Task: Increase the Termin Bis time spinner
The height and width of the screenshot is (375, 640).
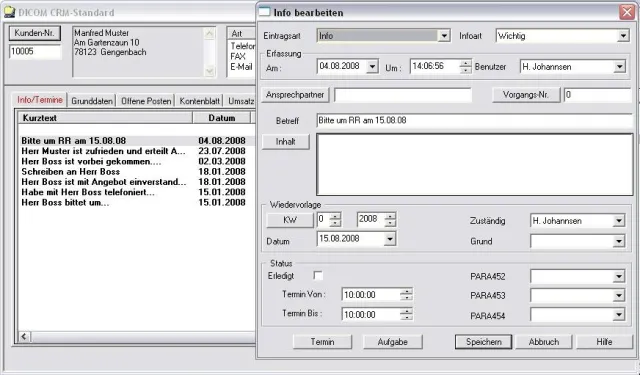Action: (x=407, y=311)
